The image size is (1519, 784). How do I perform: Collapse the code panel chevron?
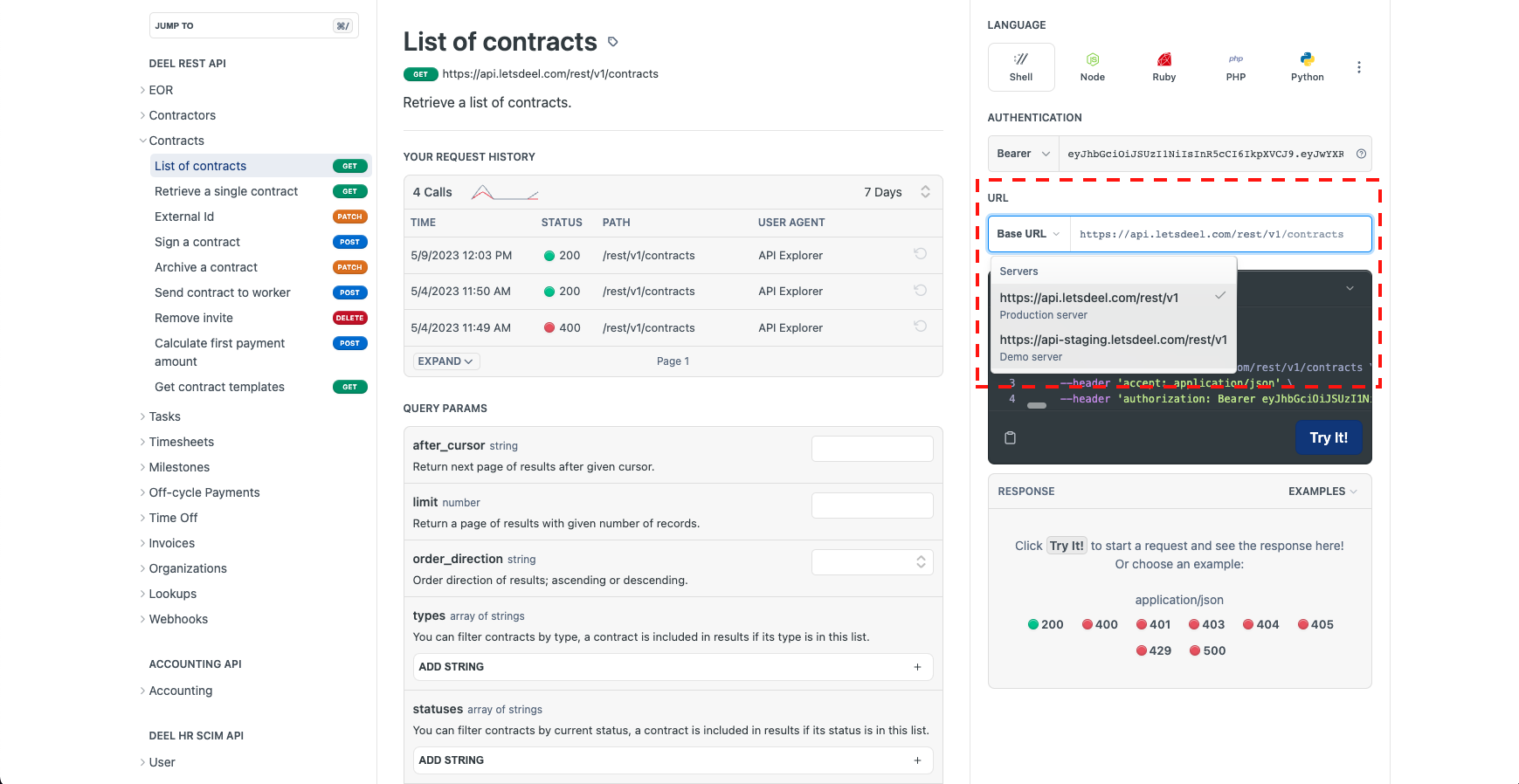[x=1350, y=288]
